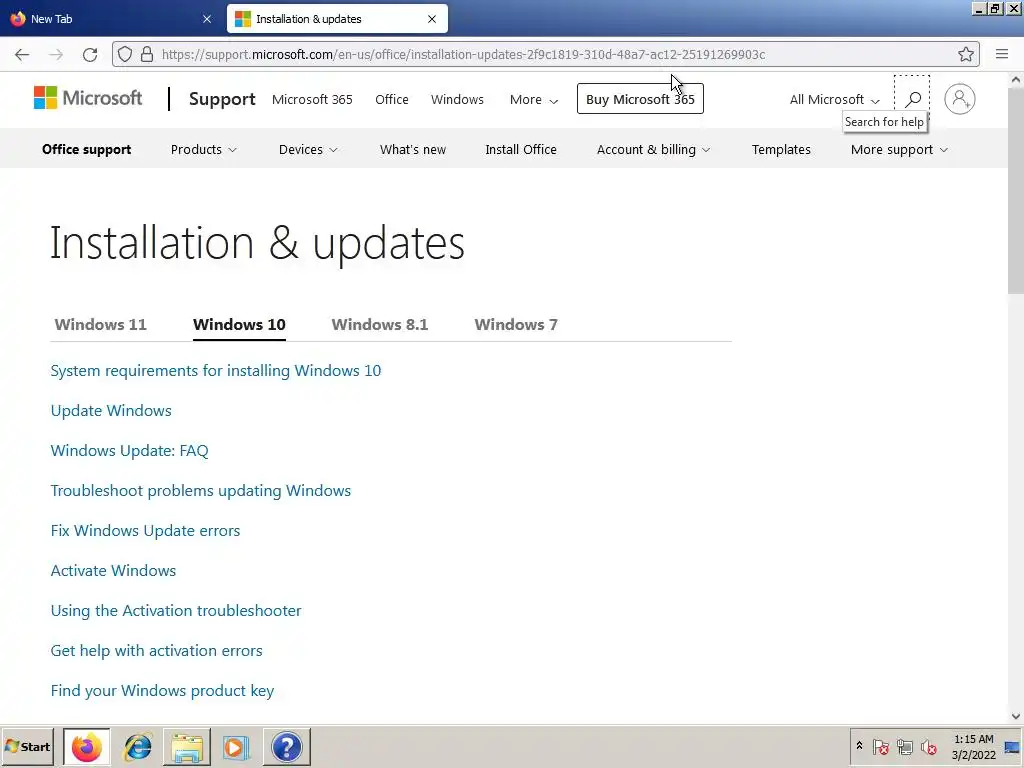Image resolution: width=1024 pixels, height=768 pixels.
Task: Click the page scrollbar up arrow
Action: [x=1016, y=80]
